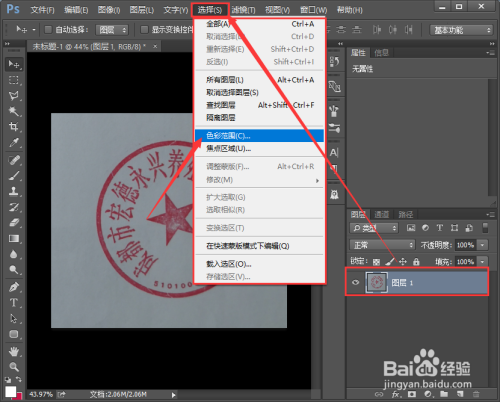Select the Eyedropper tool
Screen dimensions: 500x402
coord(14,143)
